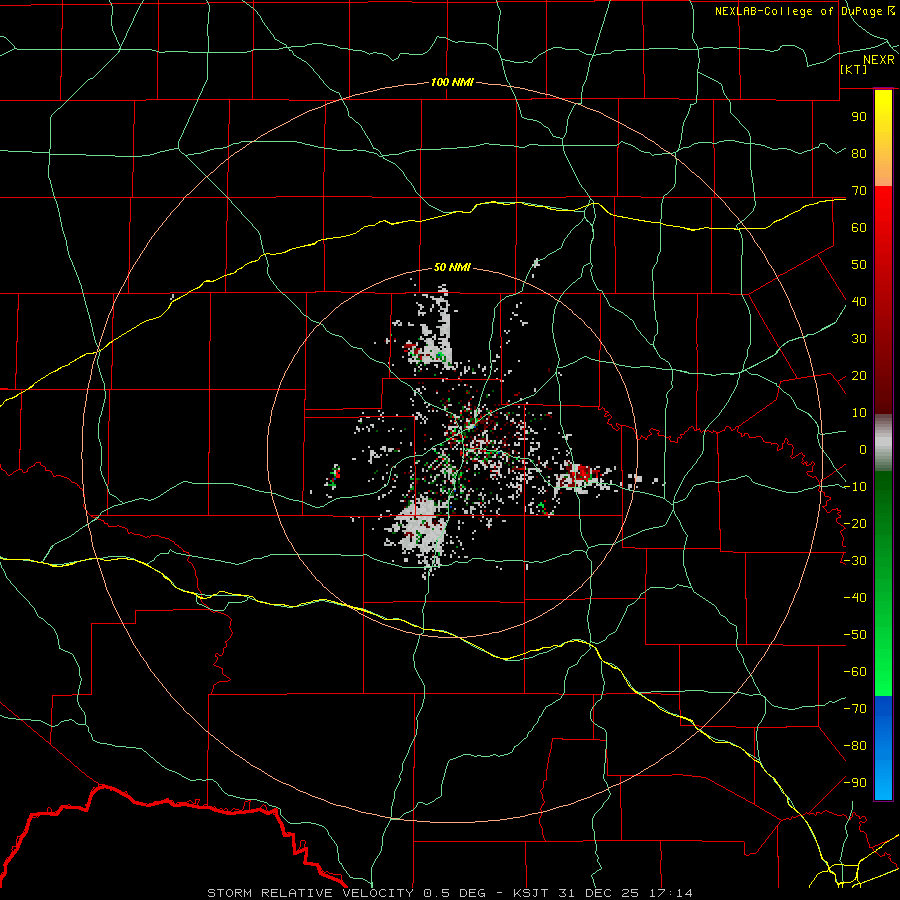
Task: Click the 0 value on the velocity scale
Action: click(863, 449)
